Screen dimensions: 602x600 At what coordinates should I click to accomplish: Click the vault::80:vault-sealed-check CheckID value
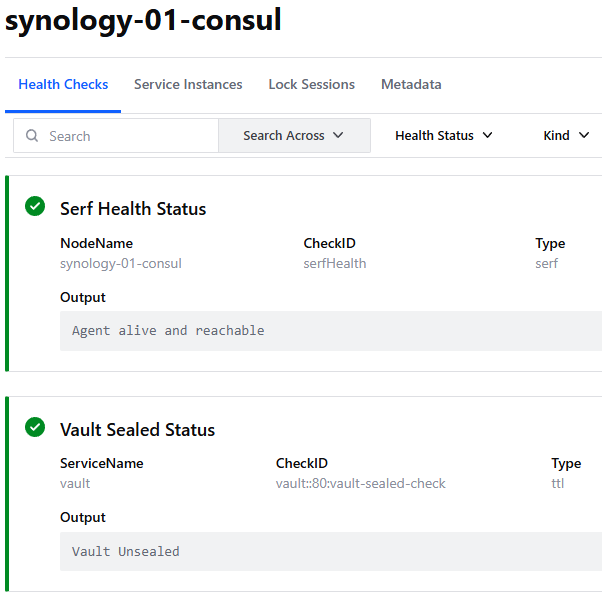[x=360, y=484]
